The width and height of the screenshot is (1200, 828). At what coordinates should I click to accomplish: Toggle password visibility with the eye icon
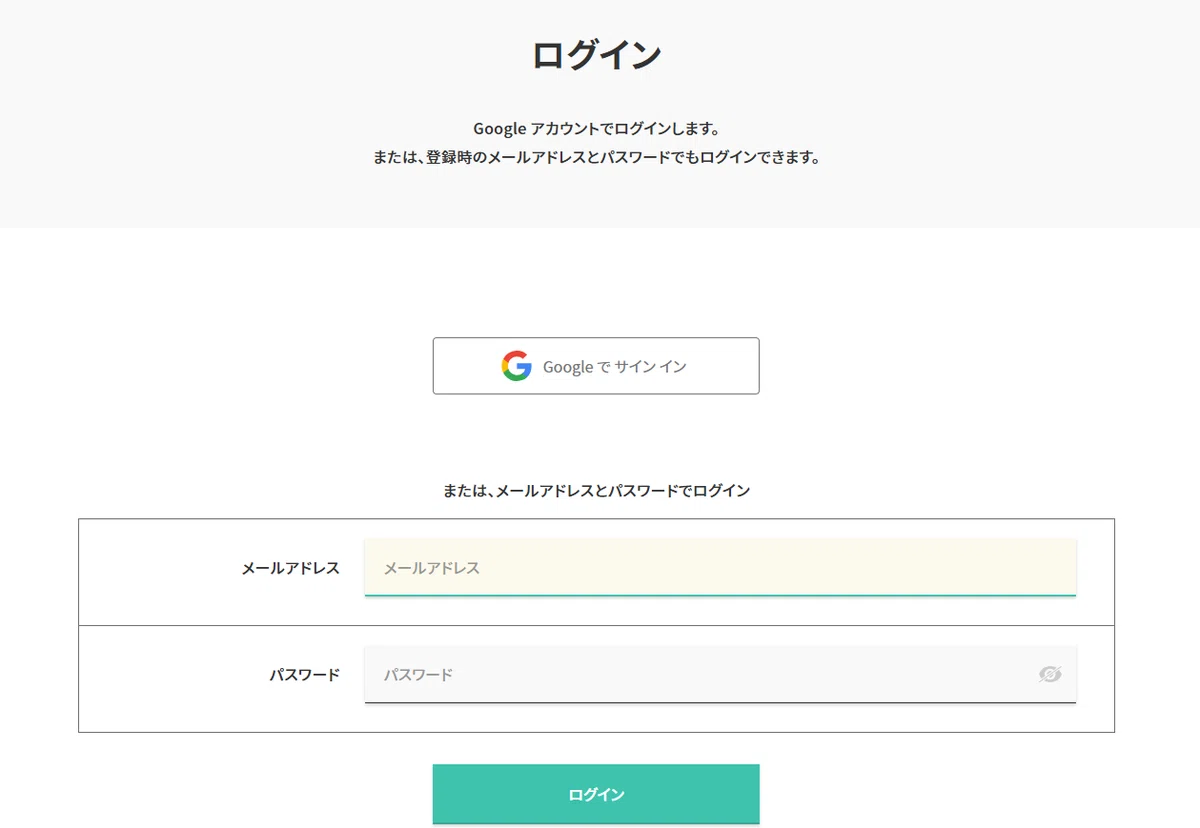pos(1049,674)
